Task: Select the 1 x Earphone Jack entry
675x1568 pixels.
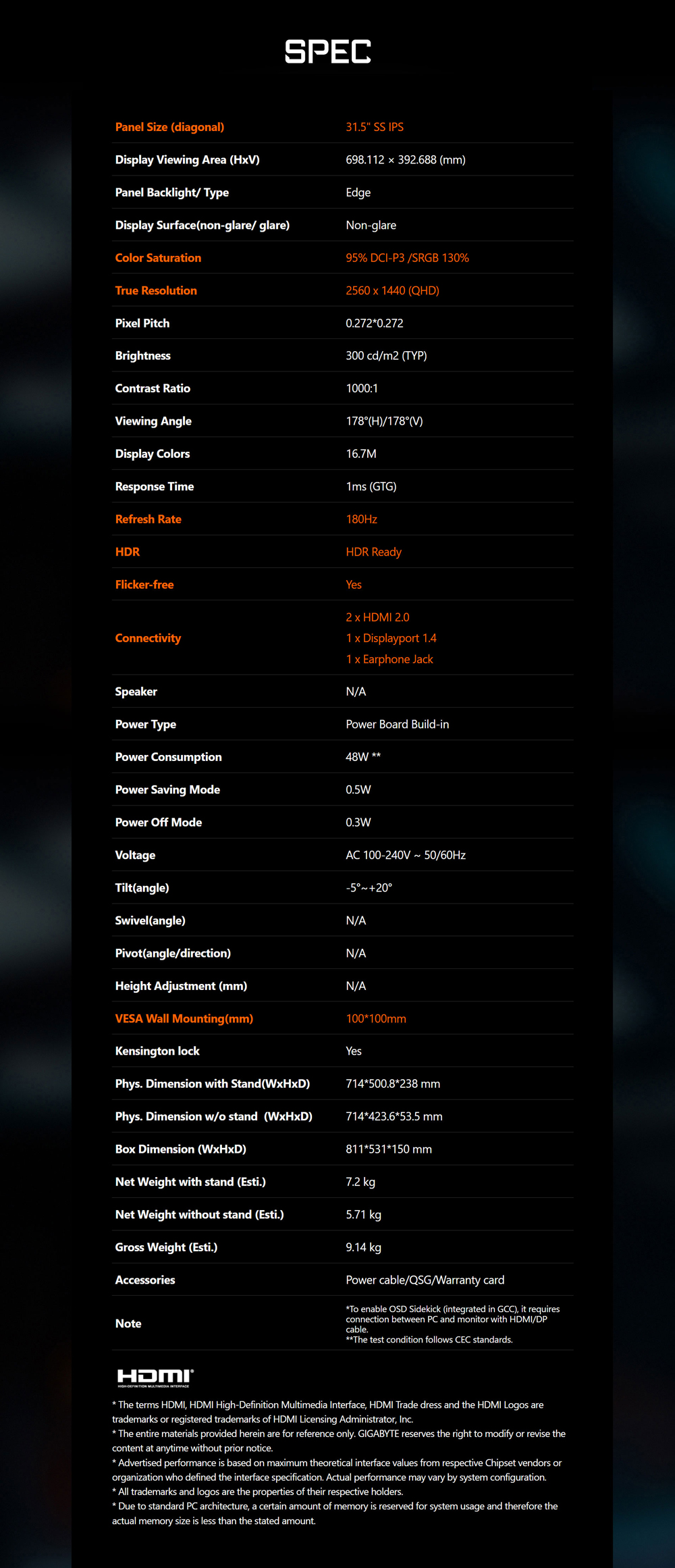Action: [389, 659]
